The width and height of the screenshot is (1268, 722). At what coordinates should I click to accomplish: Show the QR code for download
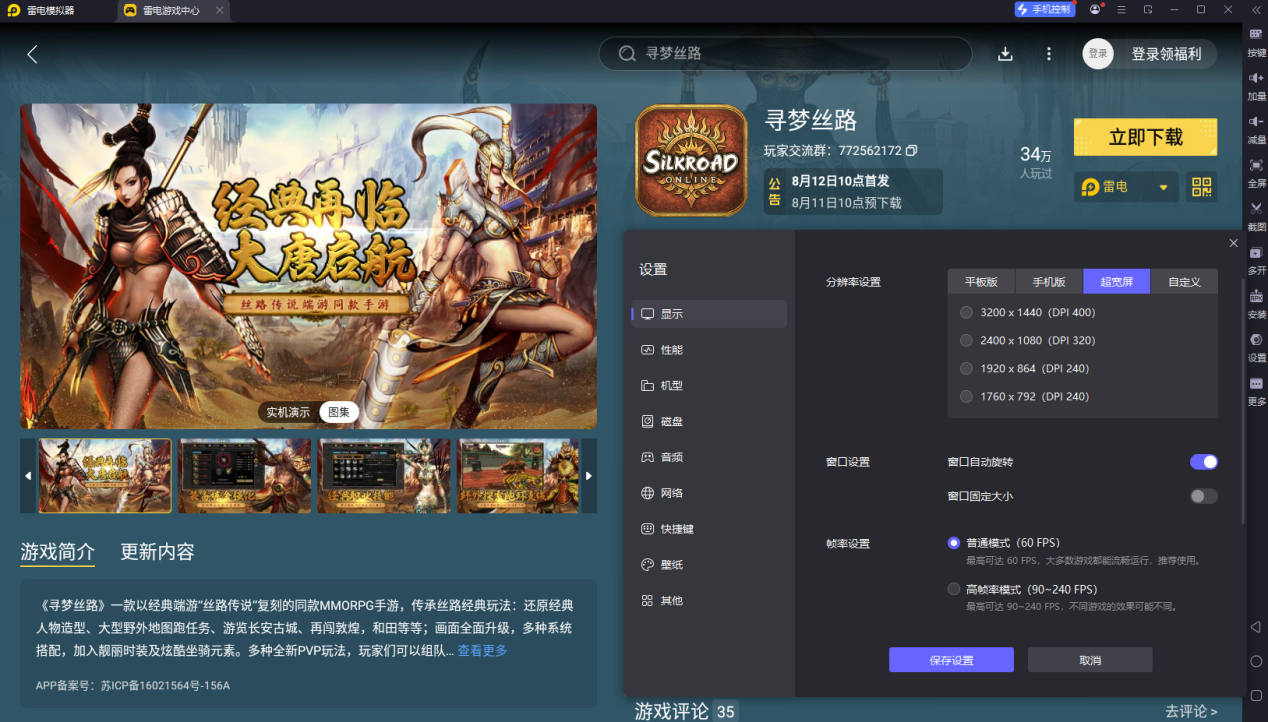coord(1201,187)
